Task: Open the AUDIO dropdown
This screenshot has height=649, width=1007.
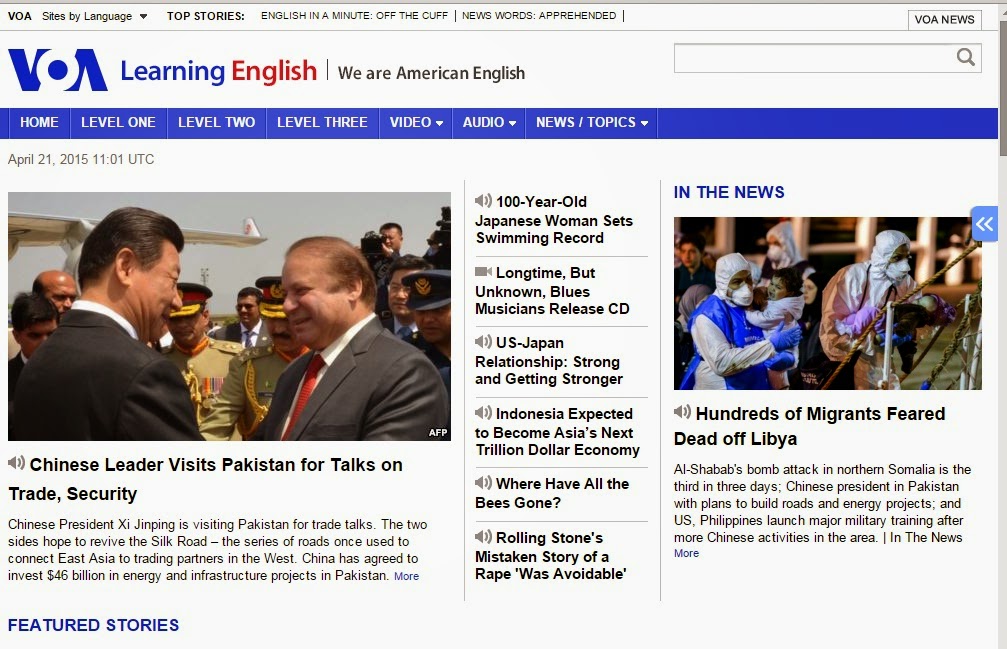Action: (487, 122)
